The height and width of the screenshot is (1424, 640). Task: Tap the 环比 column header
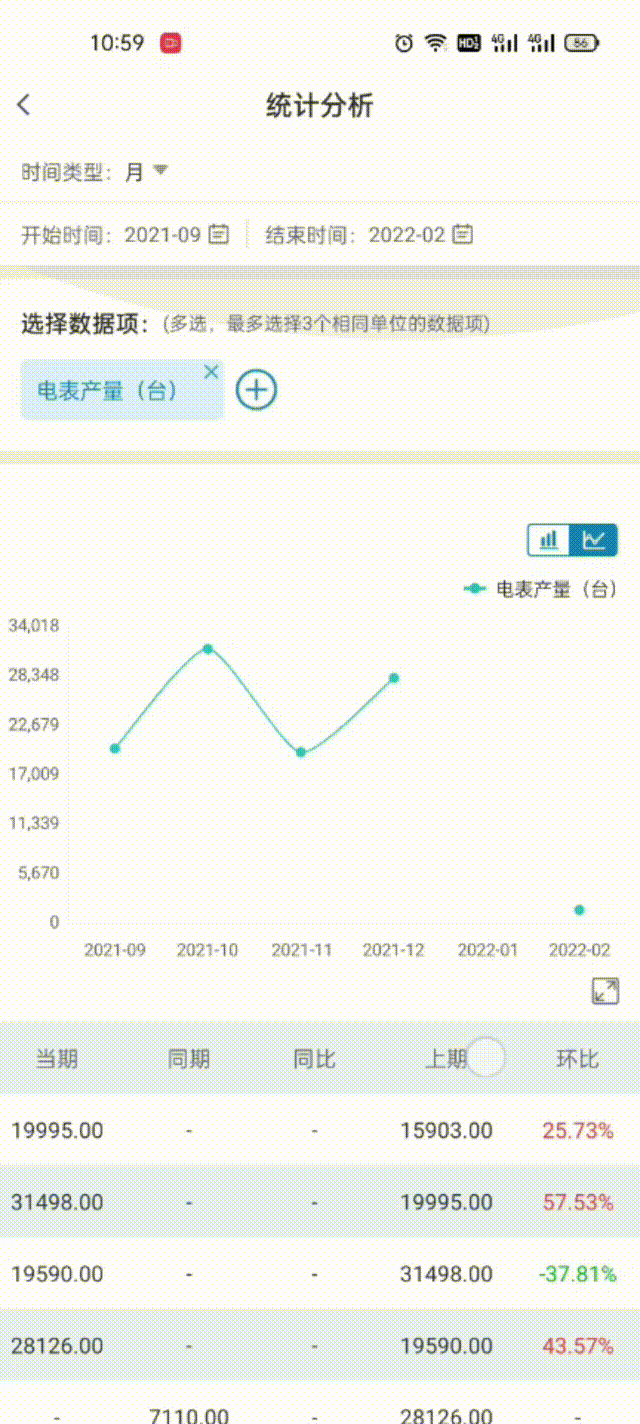pyautogui.click(x=577, y=1059)
